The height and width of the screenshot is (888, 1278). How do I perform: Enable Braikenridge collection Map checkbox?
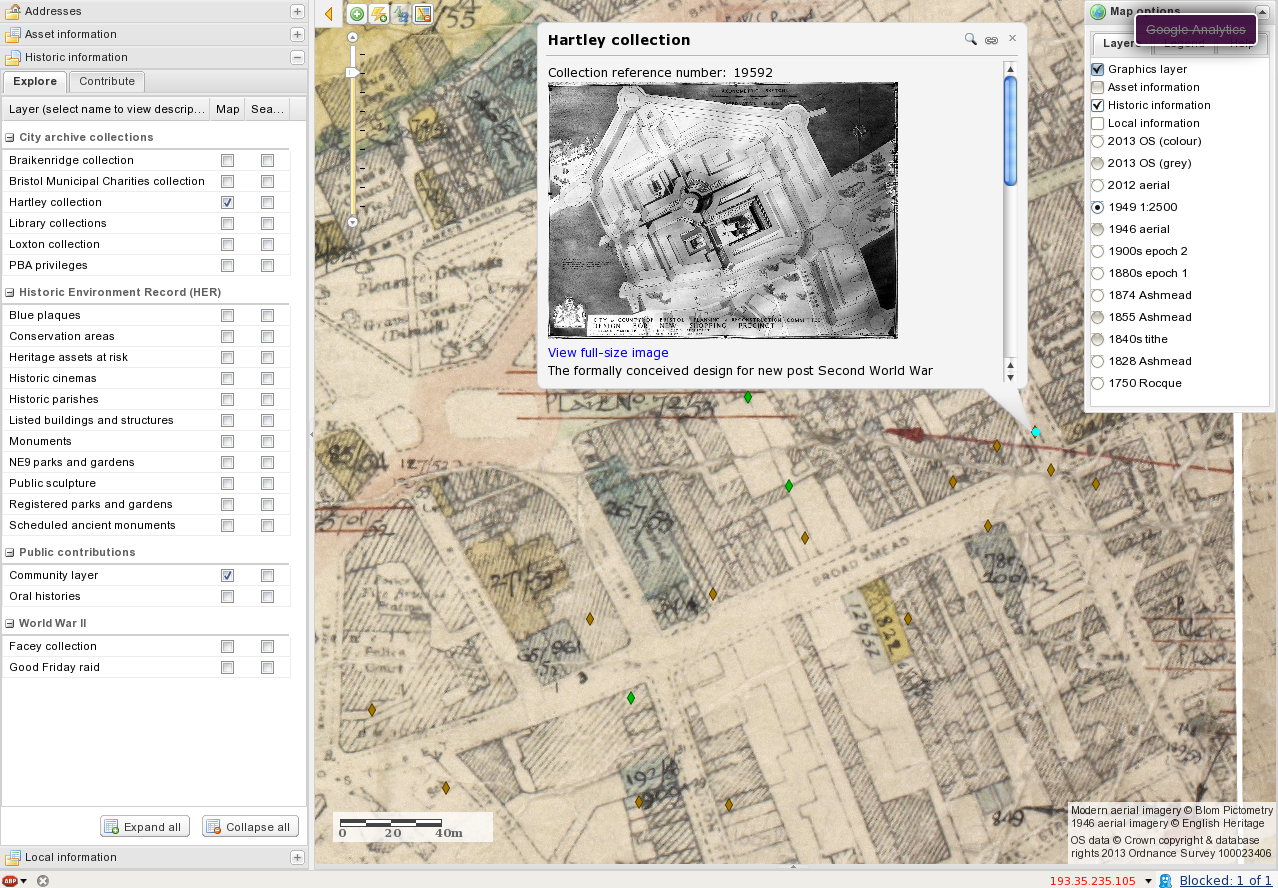coord(228,160)
